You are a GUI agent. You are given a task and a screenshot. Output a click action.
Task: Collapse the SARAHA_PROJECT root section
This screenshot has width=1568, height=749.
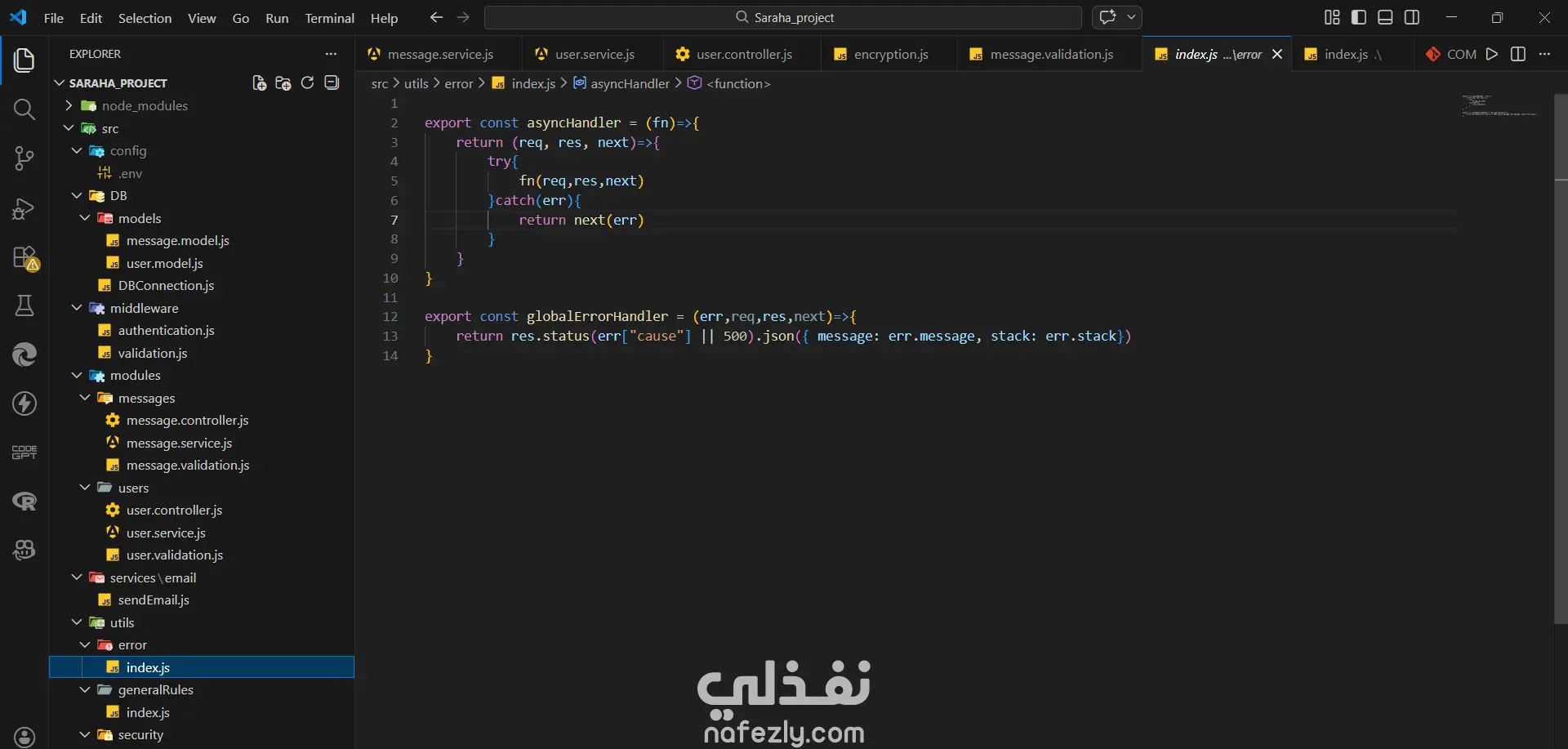coord(59,83)
